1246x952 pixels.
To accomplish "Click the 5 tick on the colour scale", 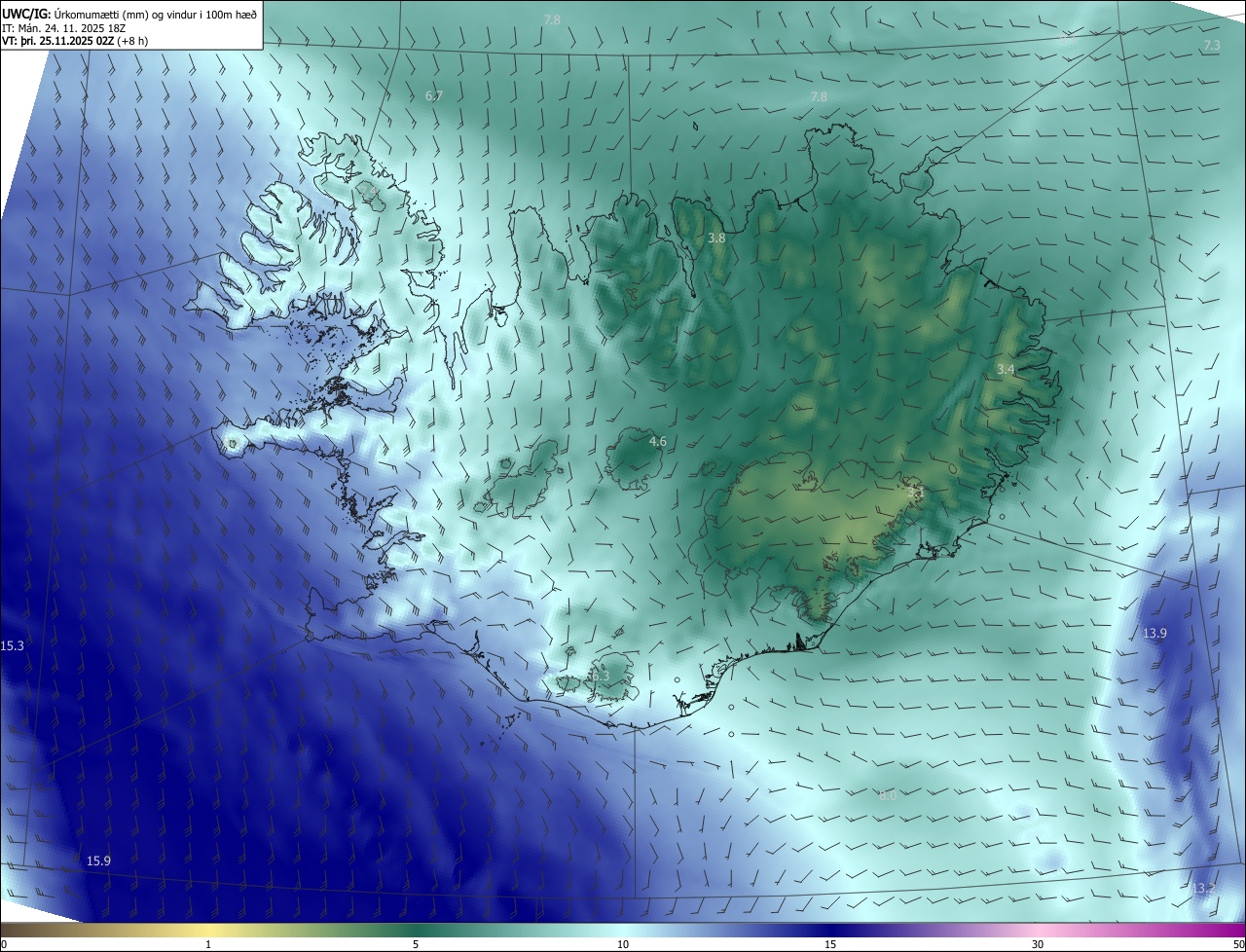I will click(x=416, y=944).
